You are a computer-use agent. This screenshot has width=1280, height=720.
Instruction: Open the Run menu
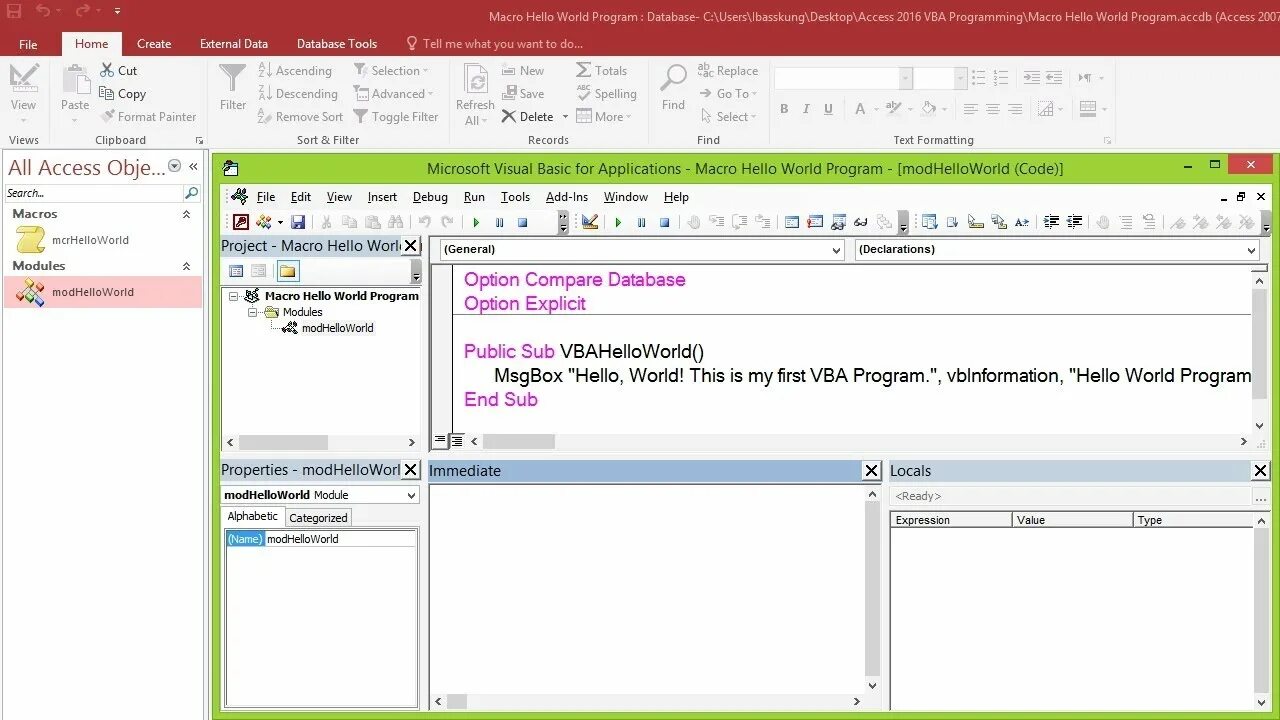(474, 197)
